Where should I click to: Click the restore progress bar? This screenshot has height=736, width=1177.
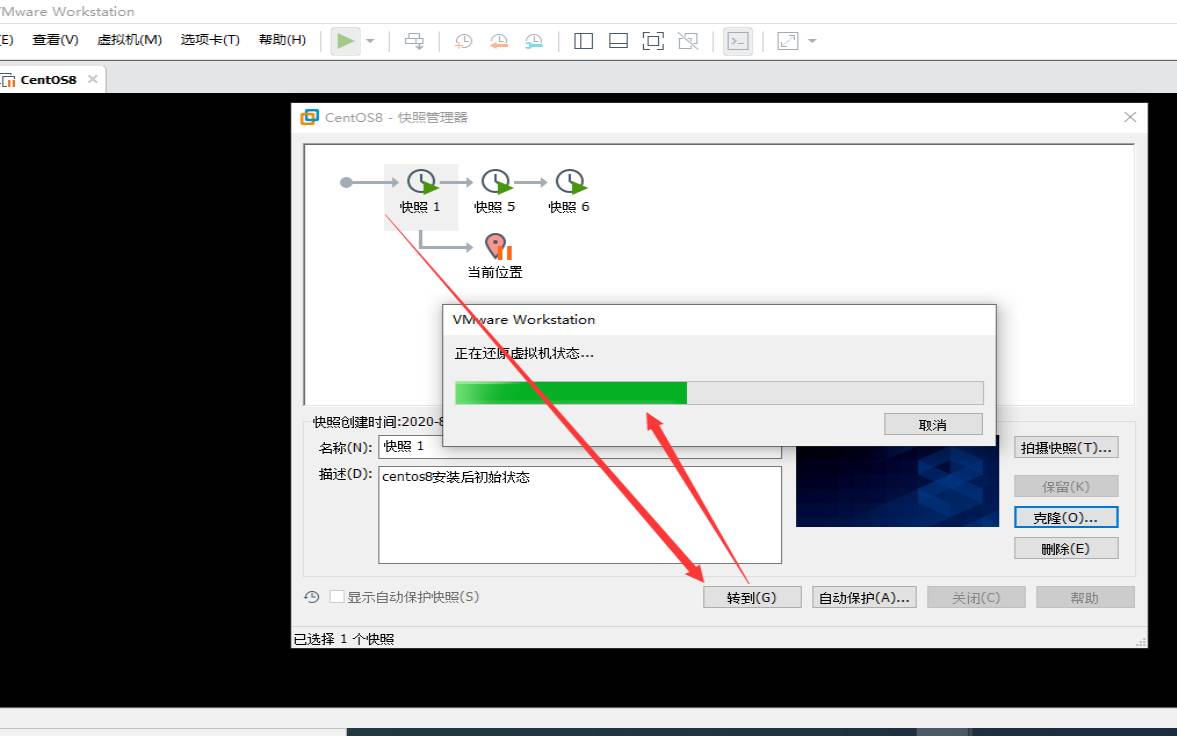(x=719, y=393)
